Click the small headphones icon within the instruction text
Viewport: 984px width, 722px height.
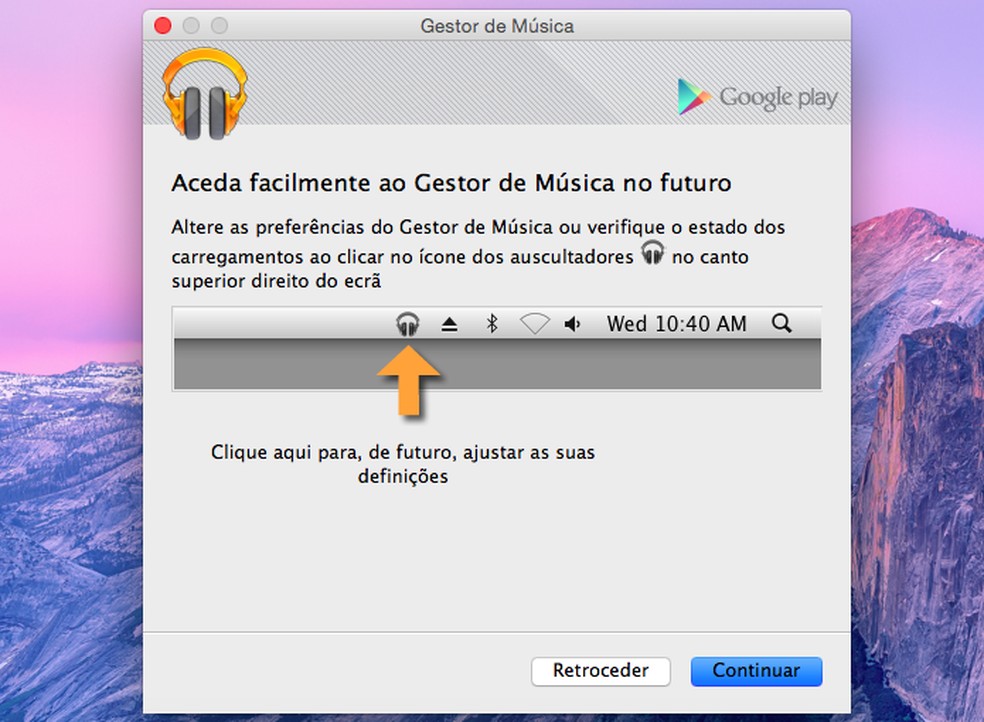click(x=653, y=252)
